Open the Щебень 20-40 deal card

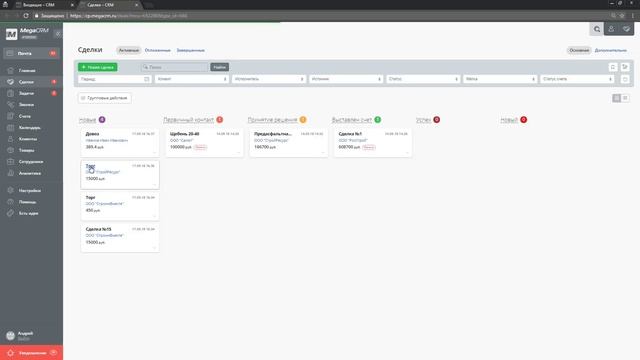[x=204, y=142]
